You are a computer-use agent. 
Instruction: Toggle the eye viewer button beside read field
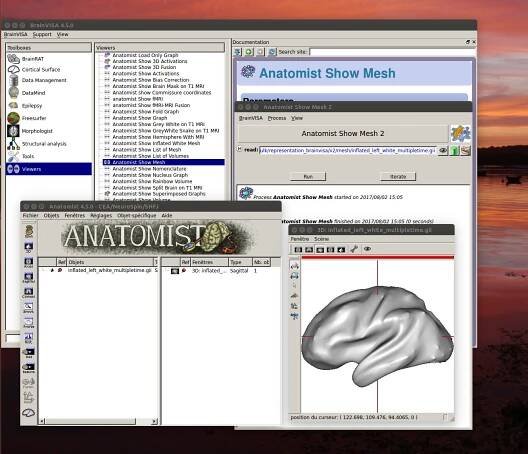pos(443,151)
